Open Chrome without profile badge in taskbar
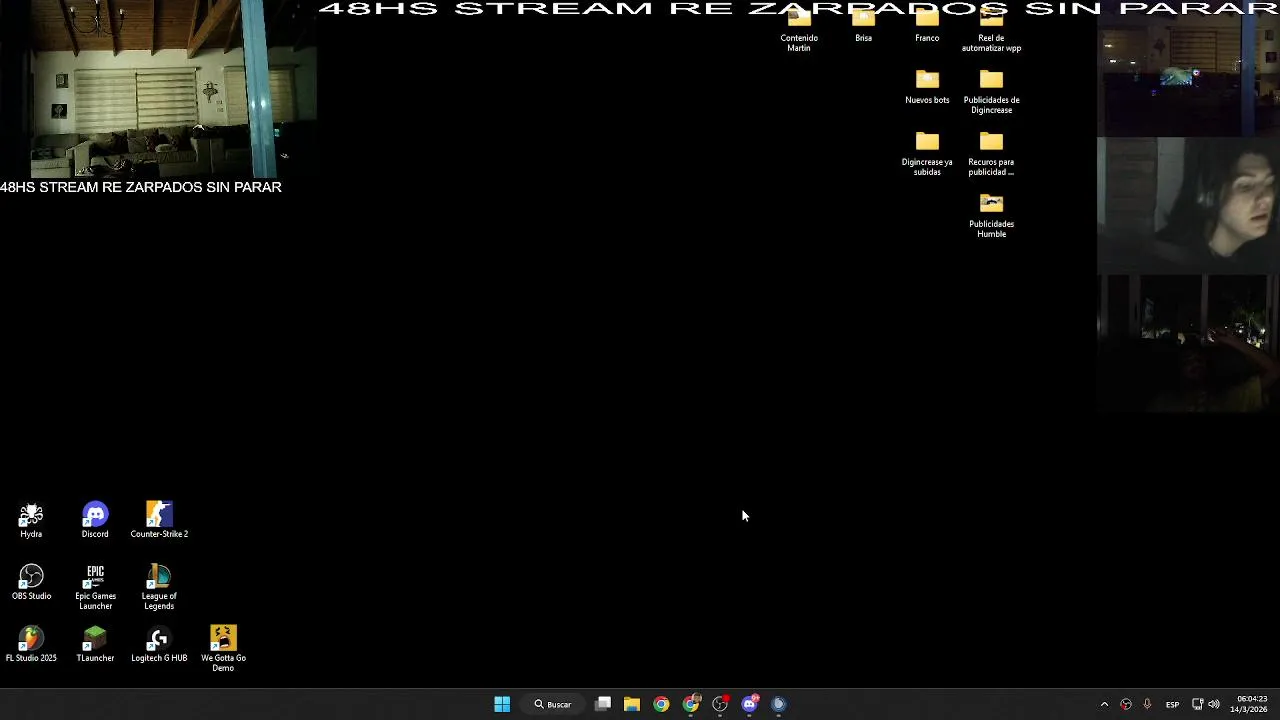This screenshot has height=720, width=1280. [x=661, y=704]
